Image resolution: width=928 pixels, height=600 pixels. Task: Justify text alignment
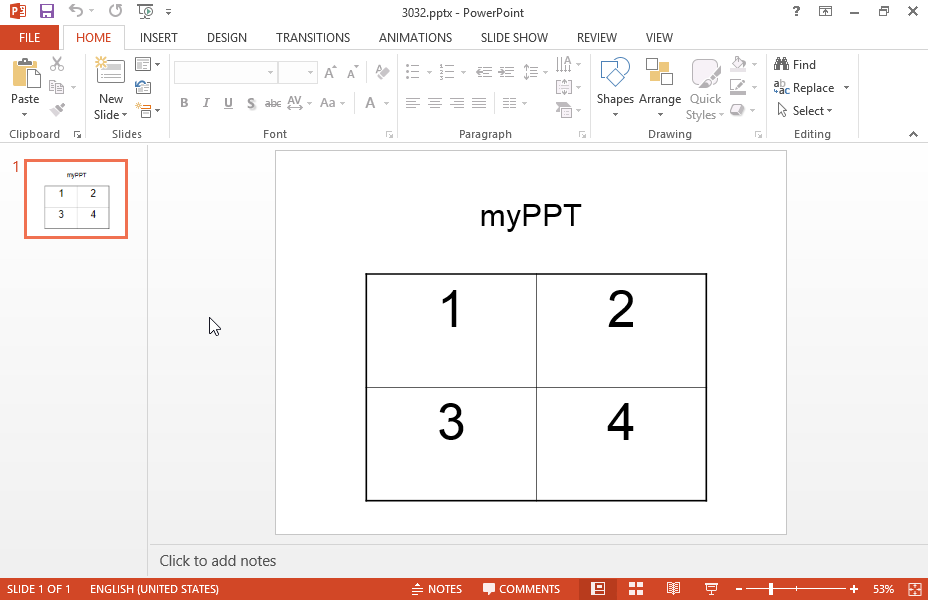(479, 104)
